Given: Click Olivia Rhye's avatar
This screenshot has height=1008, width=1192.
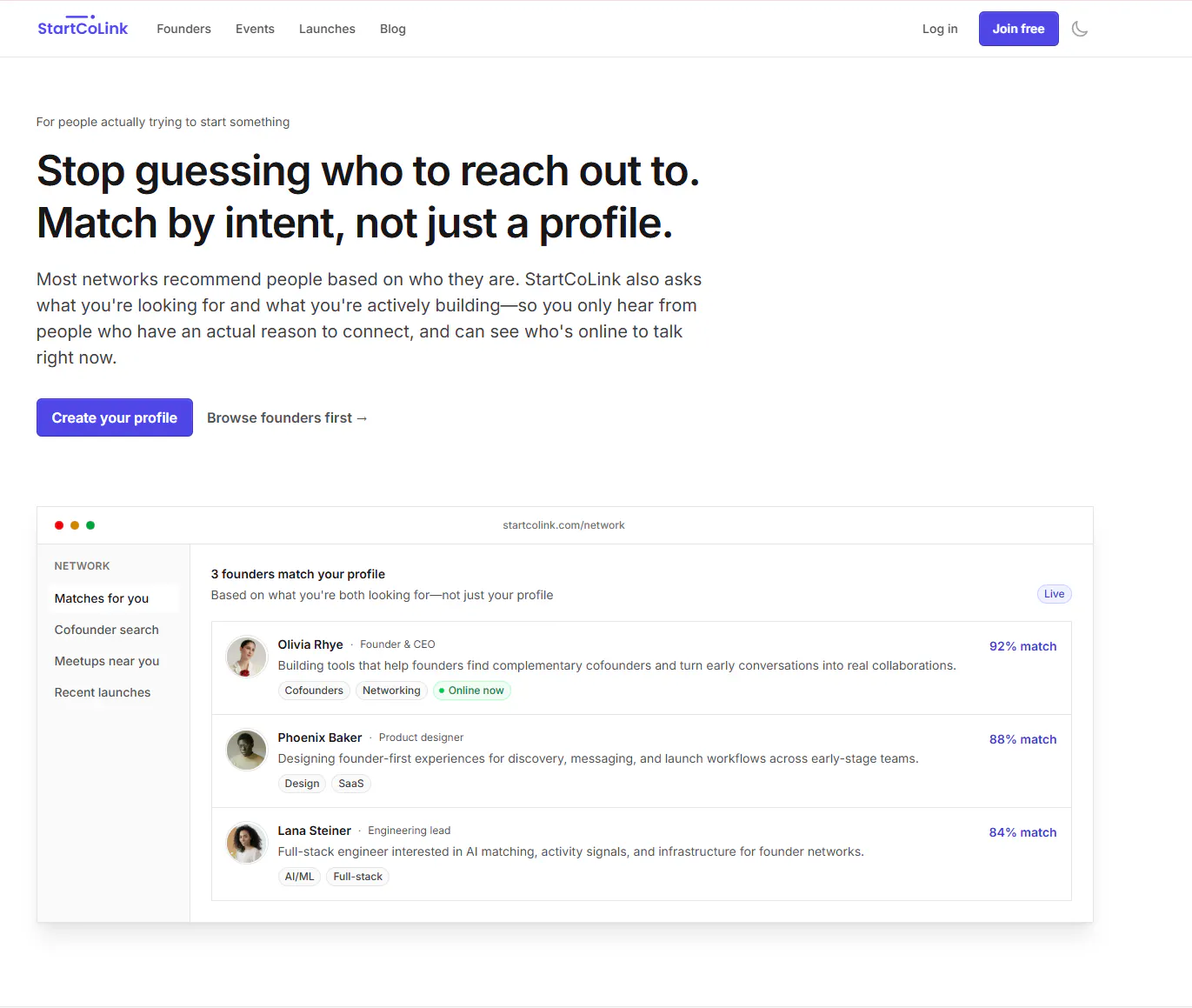Looking at the screenshot, I should click(x=246, y=657).
